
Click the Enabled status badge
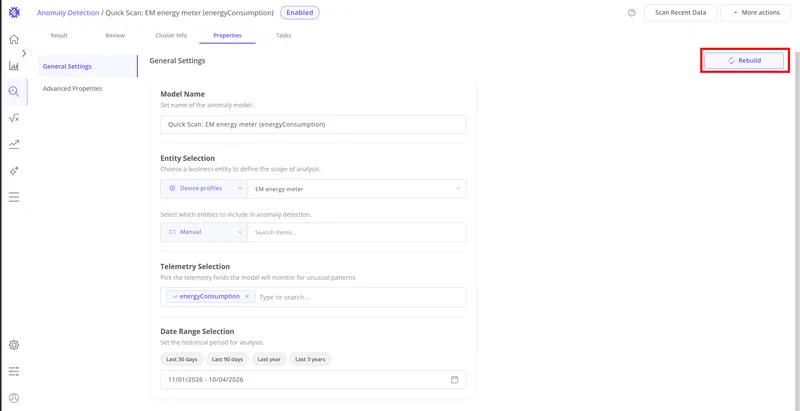click(300, 13)
